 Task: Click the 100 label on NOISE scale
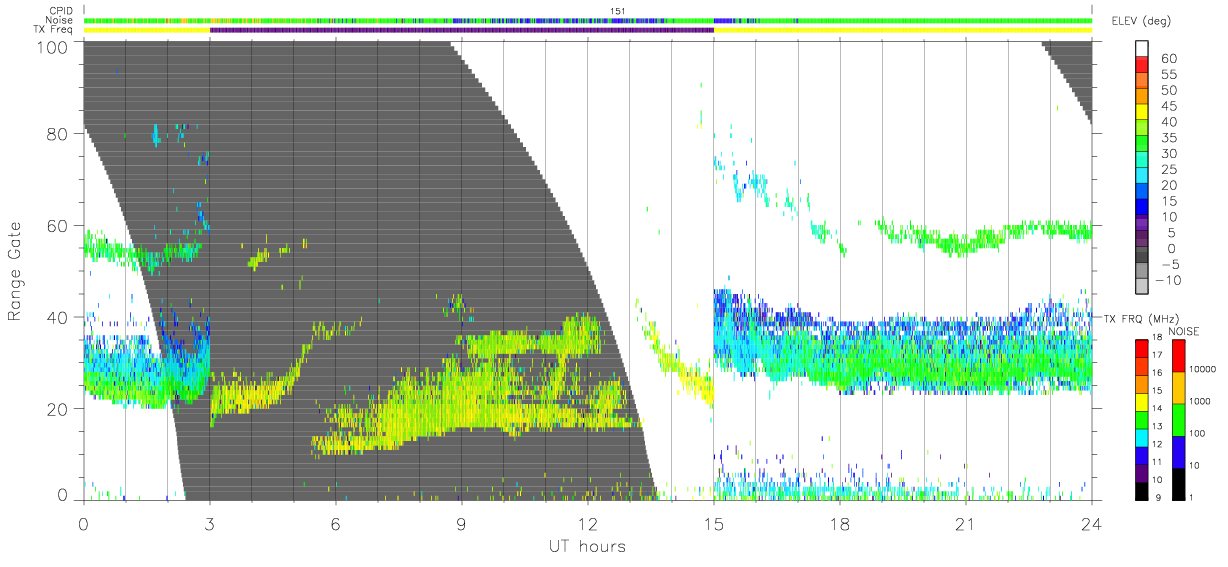point(1198,434)
